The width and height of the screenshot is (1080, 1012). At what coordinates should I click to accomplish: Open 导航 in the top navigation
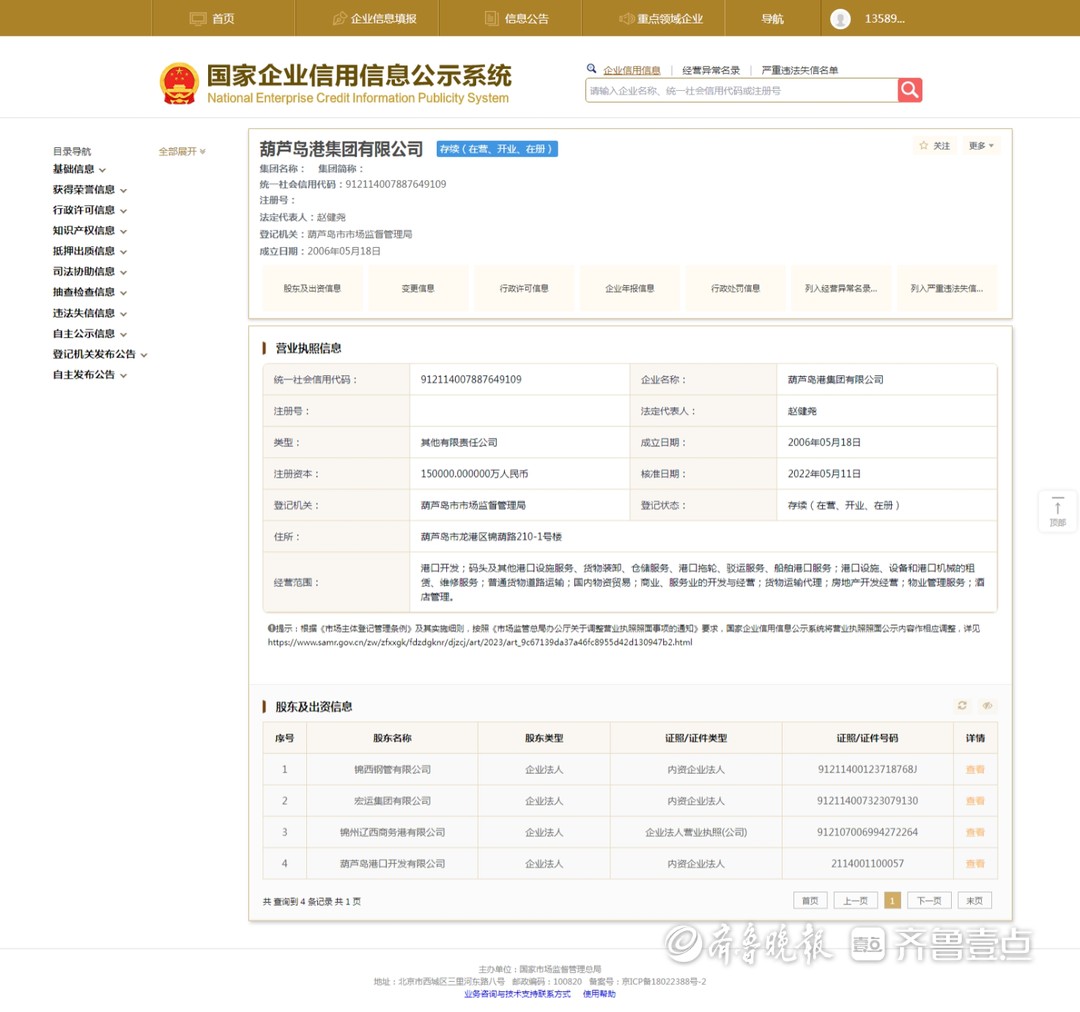(772, 19)
